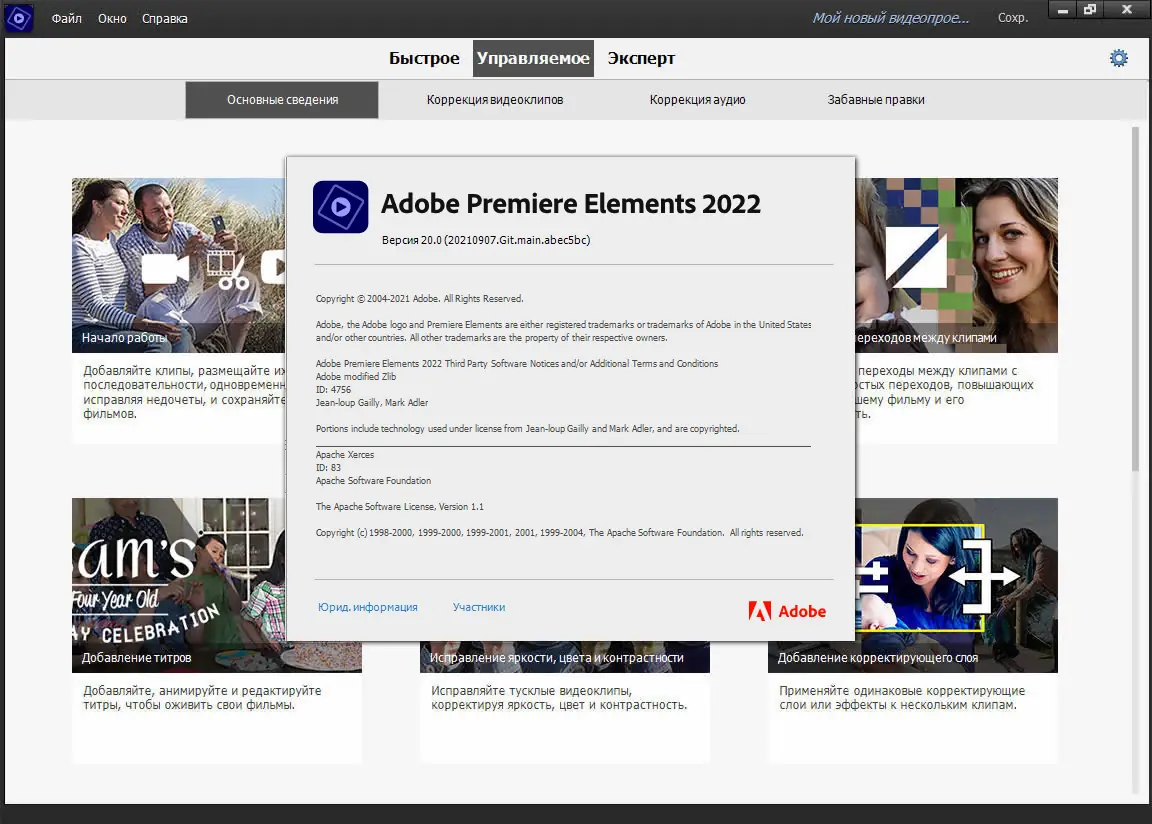Click the Premiere Elements logo in About dialog
The image size is (1152, 824).
click(340, 207)
